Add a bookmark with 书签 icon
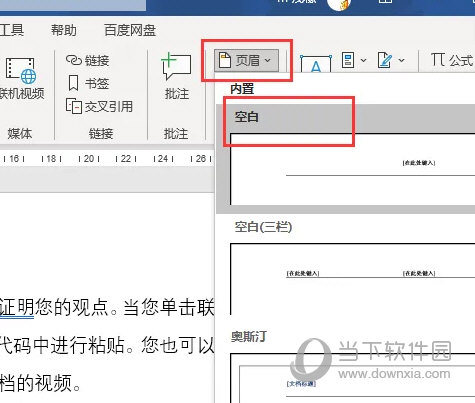This screenshot has height=403, width=475. [x=73, y=83]
